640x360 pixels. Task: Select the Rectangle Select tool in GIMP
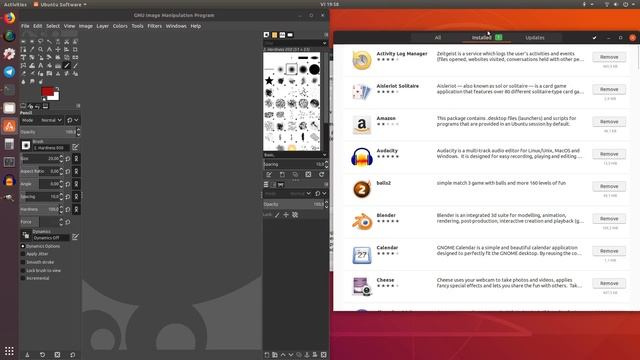click(23, 41)
